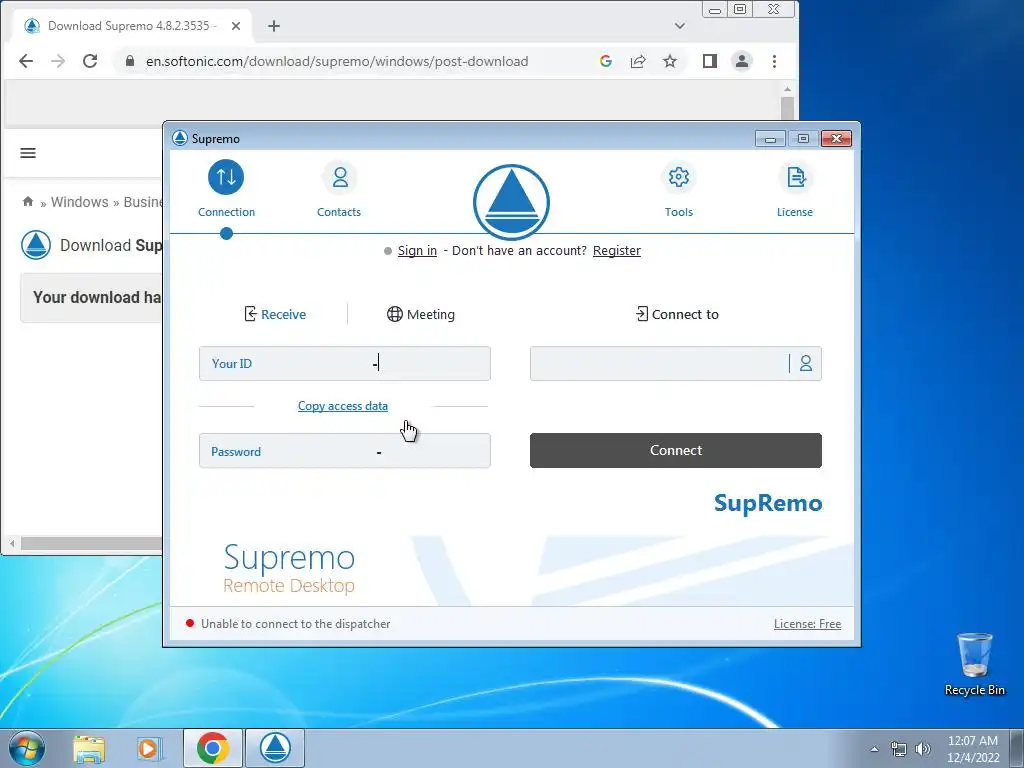Image resolution: width=1024 pixels, height=768 pixels.
Task: Bookmark this page with the star icon
Action: pyautogui.click(x=669, y=61)
